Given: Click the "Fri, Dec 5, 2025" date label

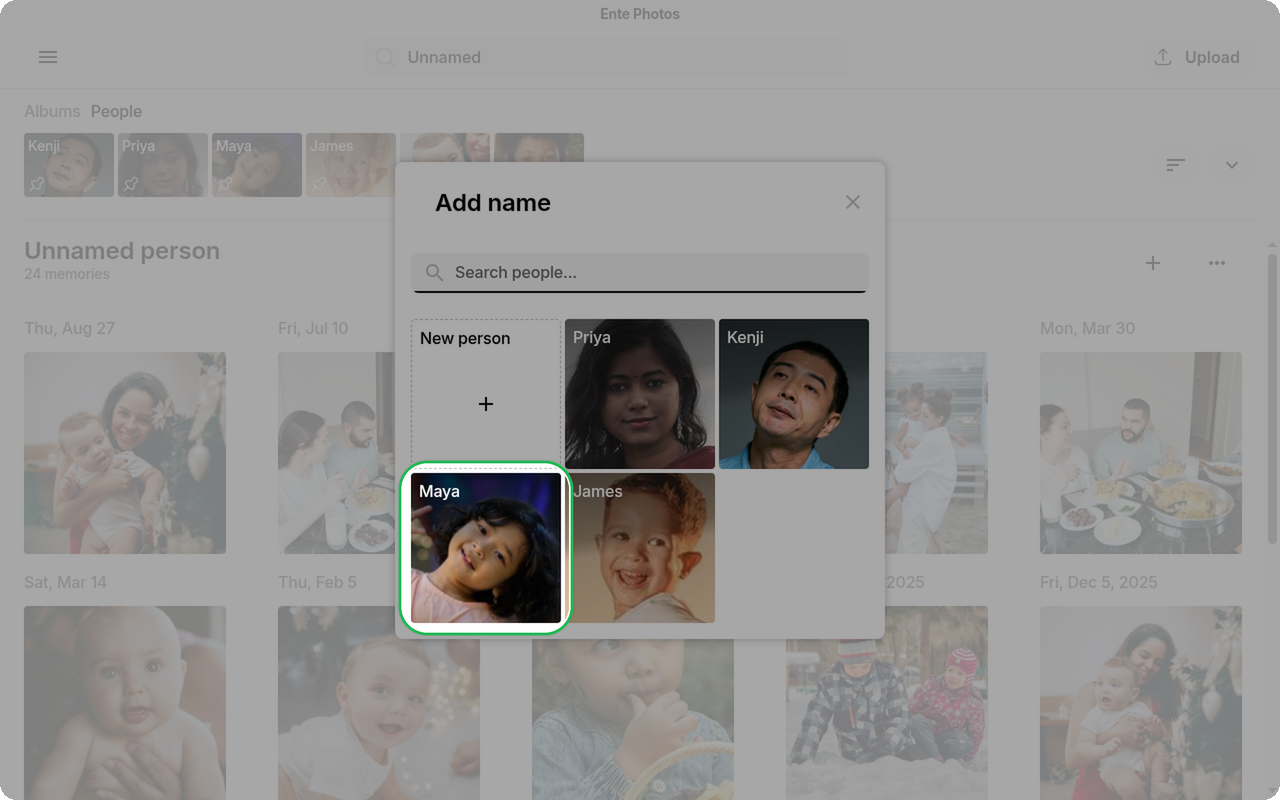Looking at the screenshot, I should pos(1099,582).
